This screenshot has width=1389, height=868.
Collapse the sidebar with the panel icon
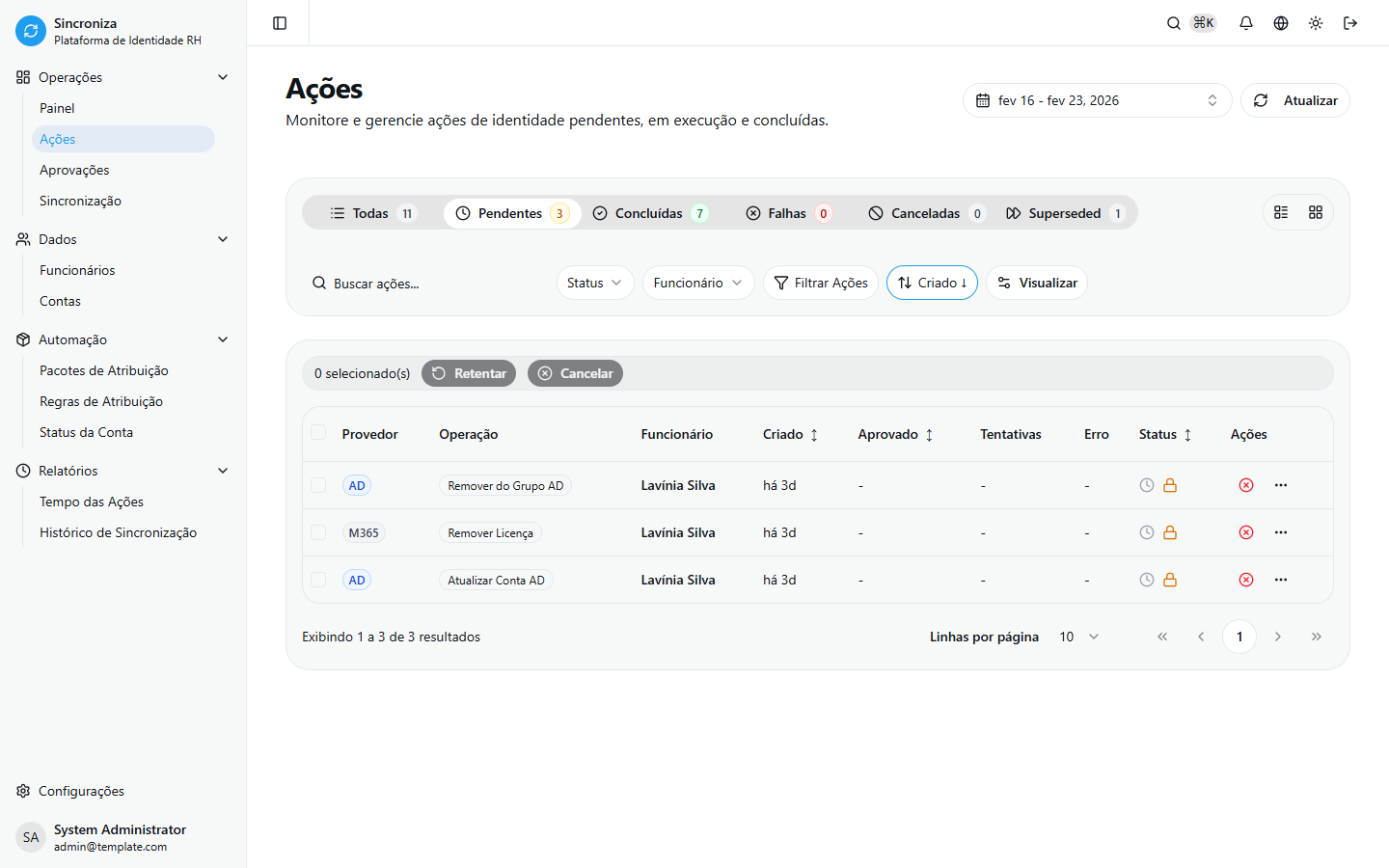pyautogui.click(x=279, y=22)
